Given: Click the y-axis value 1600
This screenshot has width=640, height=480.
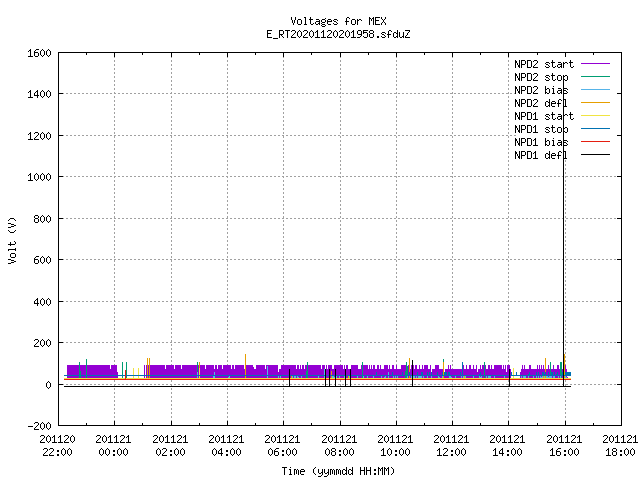Looking at the screenshot, I should 39,53.
